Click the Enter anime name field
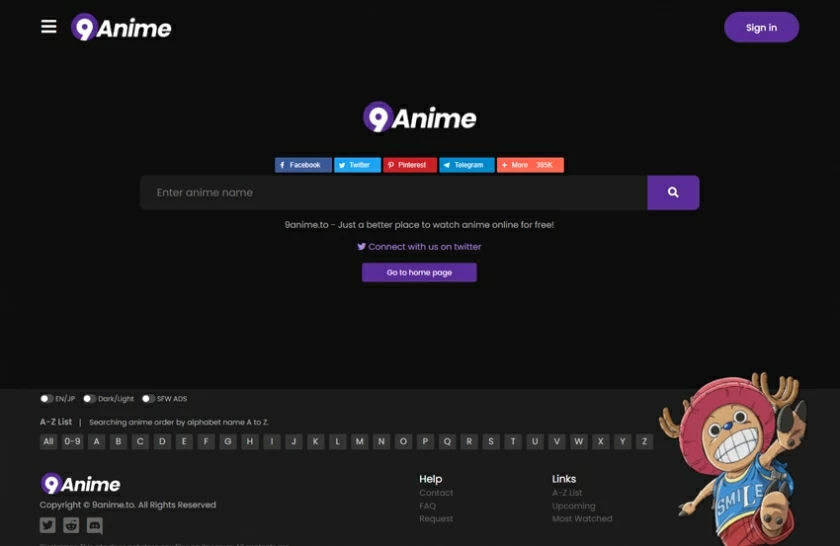840x546 pixels. click(x=394, y=192)
